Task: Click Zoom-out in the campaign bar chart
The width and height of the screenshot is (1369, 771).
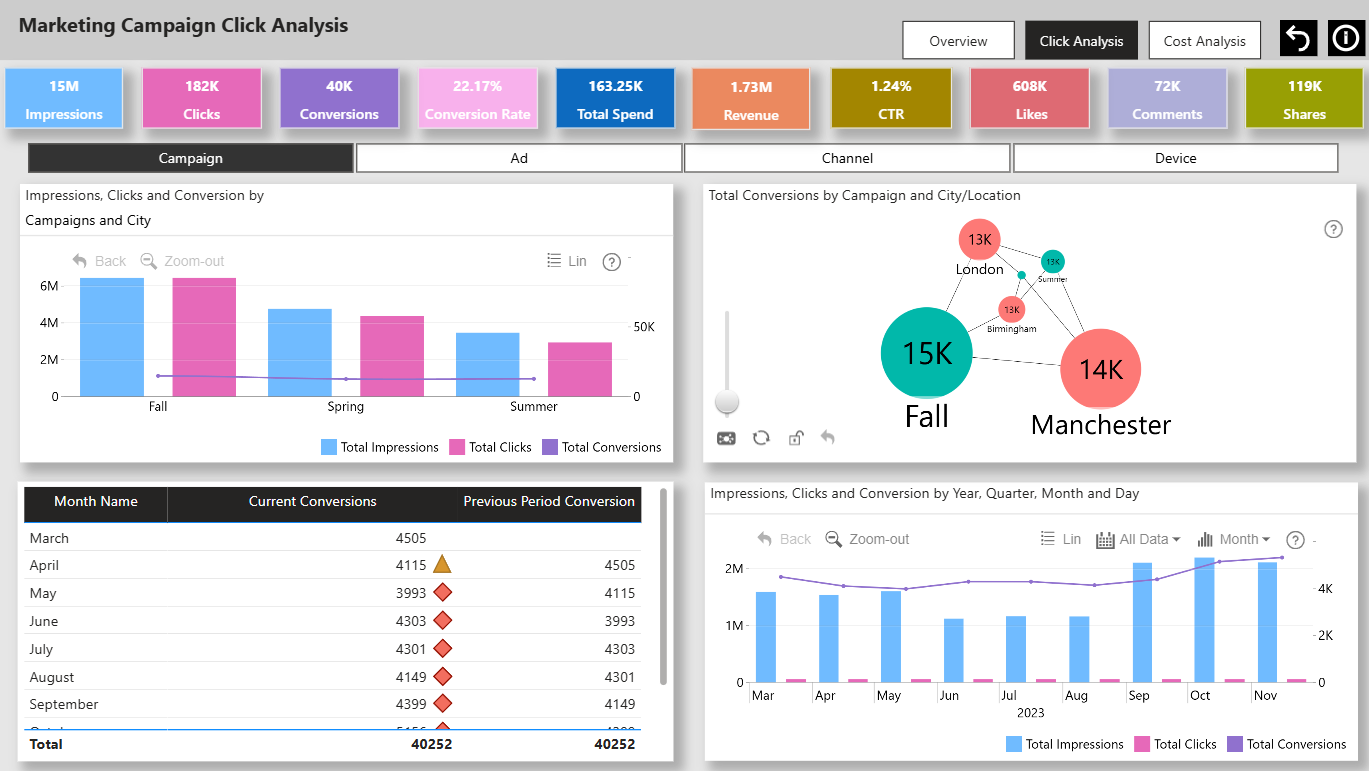Action: 182,261
